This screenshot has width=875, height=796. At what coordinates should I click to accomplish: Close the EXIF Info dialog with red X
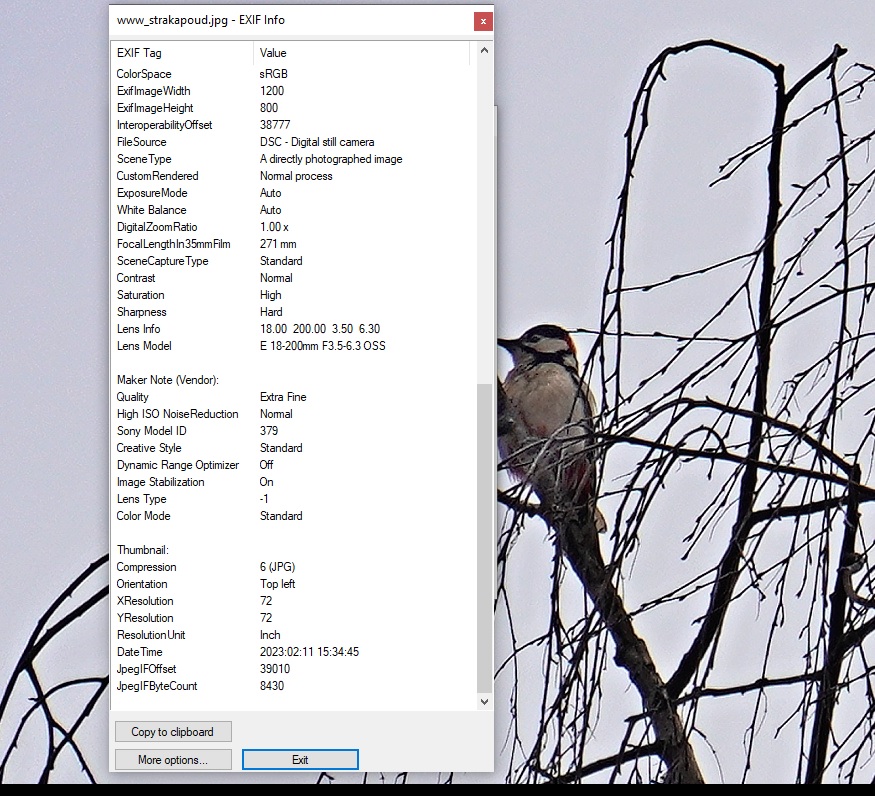(483, 21)
